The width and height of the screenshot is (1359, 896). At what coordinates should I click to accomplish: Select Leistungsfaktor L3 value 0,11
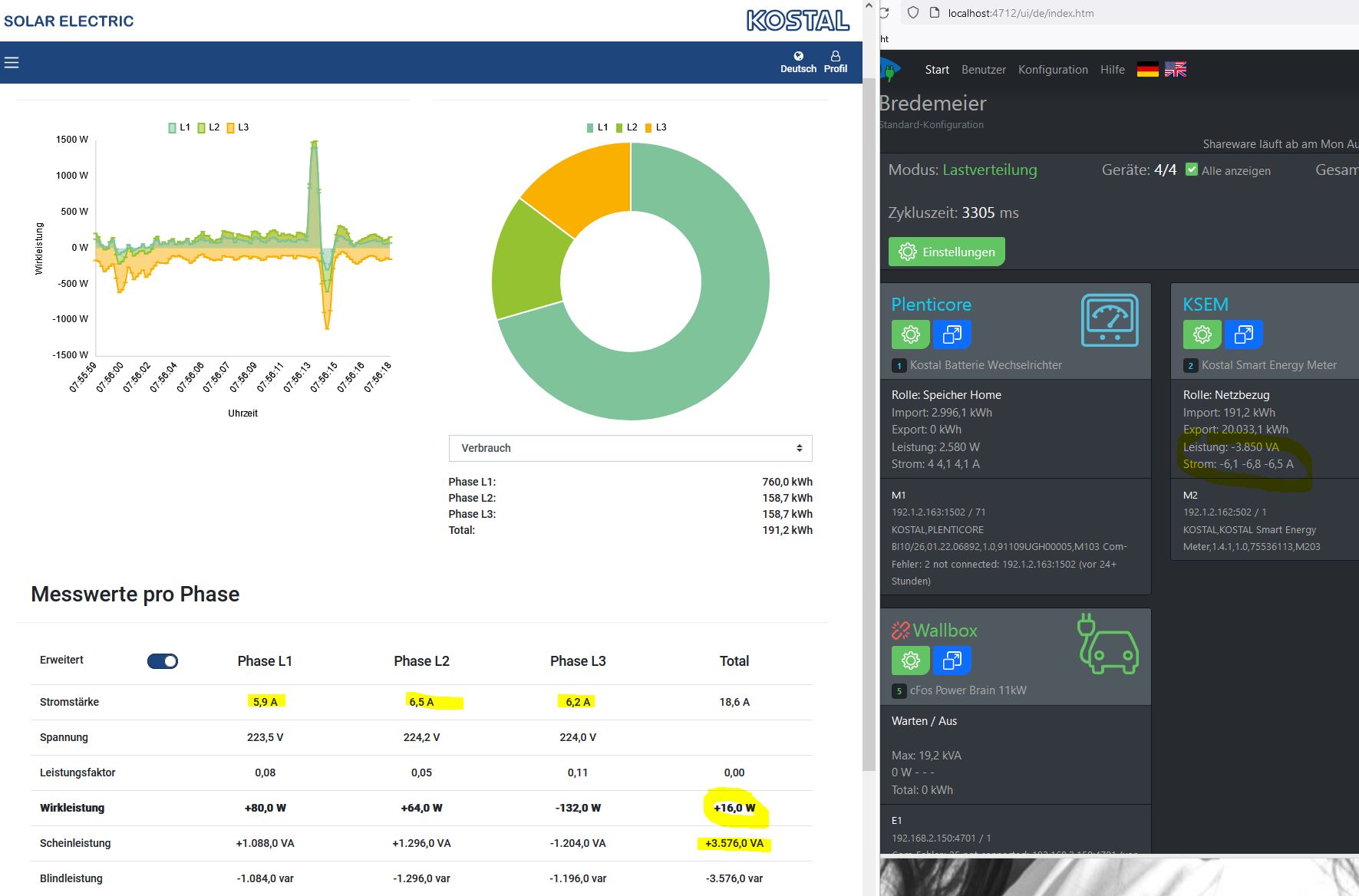tap(578, 772)
